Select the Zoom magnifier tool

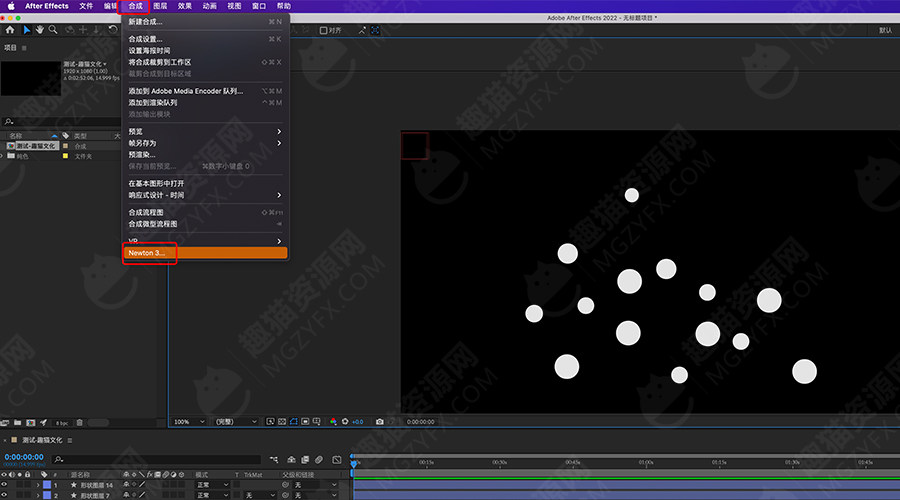click(53, 30)
